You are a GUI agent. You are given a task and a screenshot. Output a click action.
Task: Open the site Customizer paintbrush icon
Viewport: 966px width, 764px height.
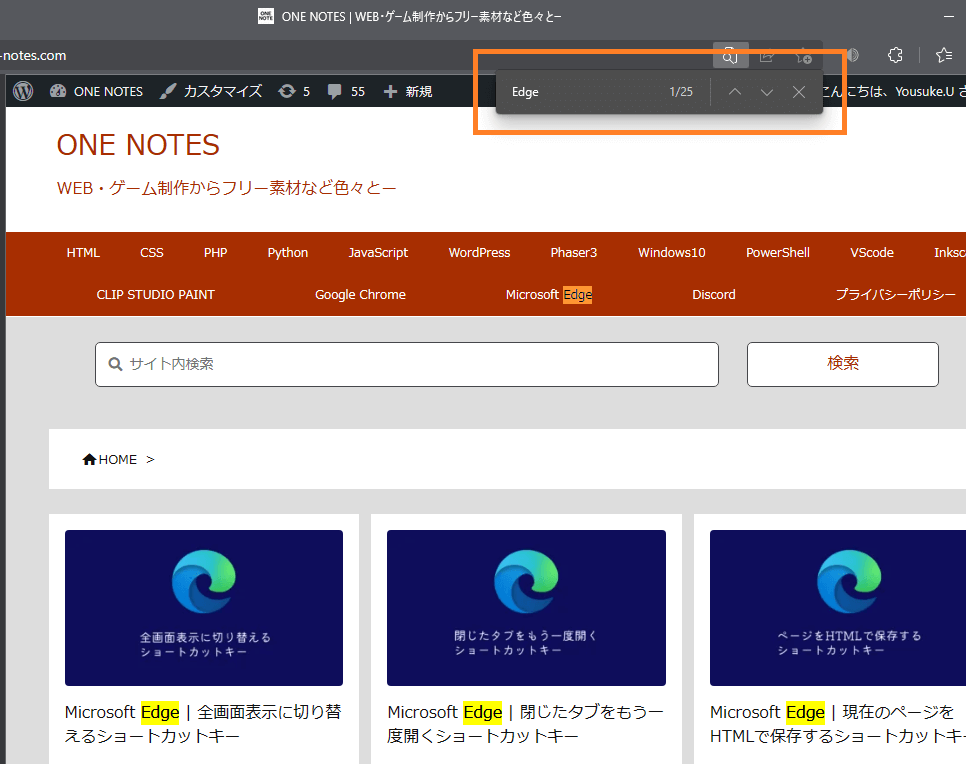click(x=168, y=91)
